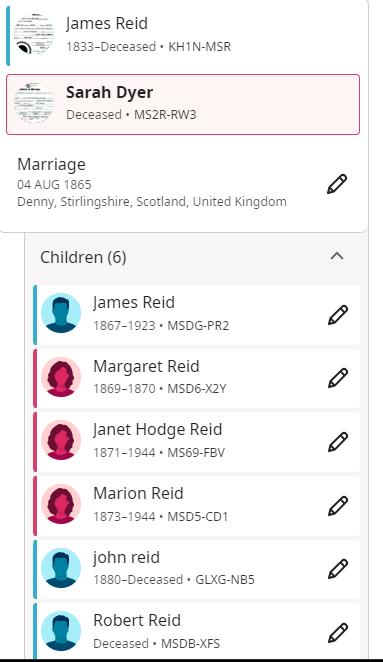Screen dimensions: 383x662
Task: Collapse the Children (6) section chevron
Action: (x=337, y=256)
